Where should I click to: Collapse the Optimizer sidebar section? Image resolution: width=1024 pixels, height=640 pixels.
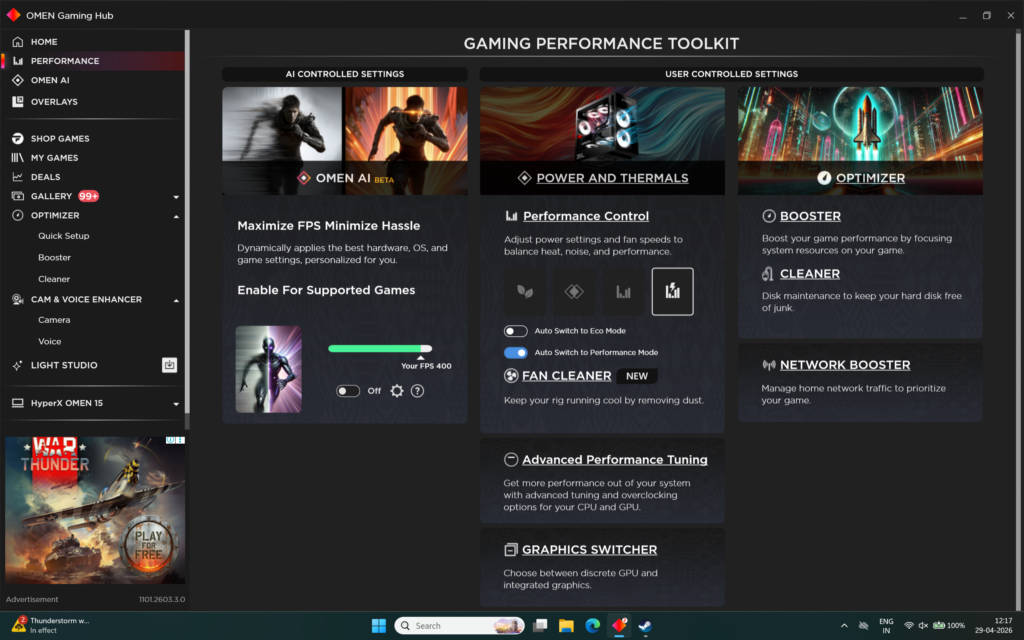tap(176, 216)
